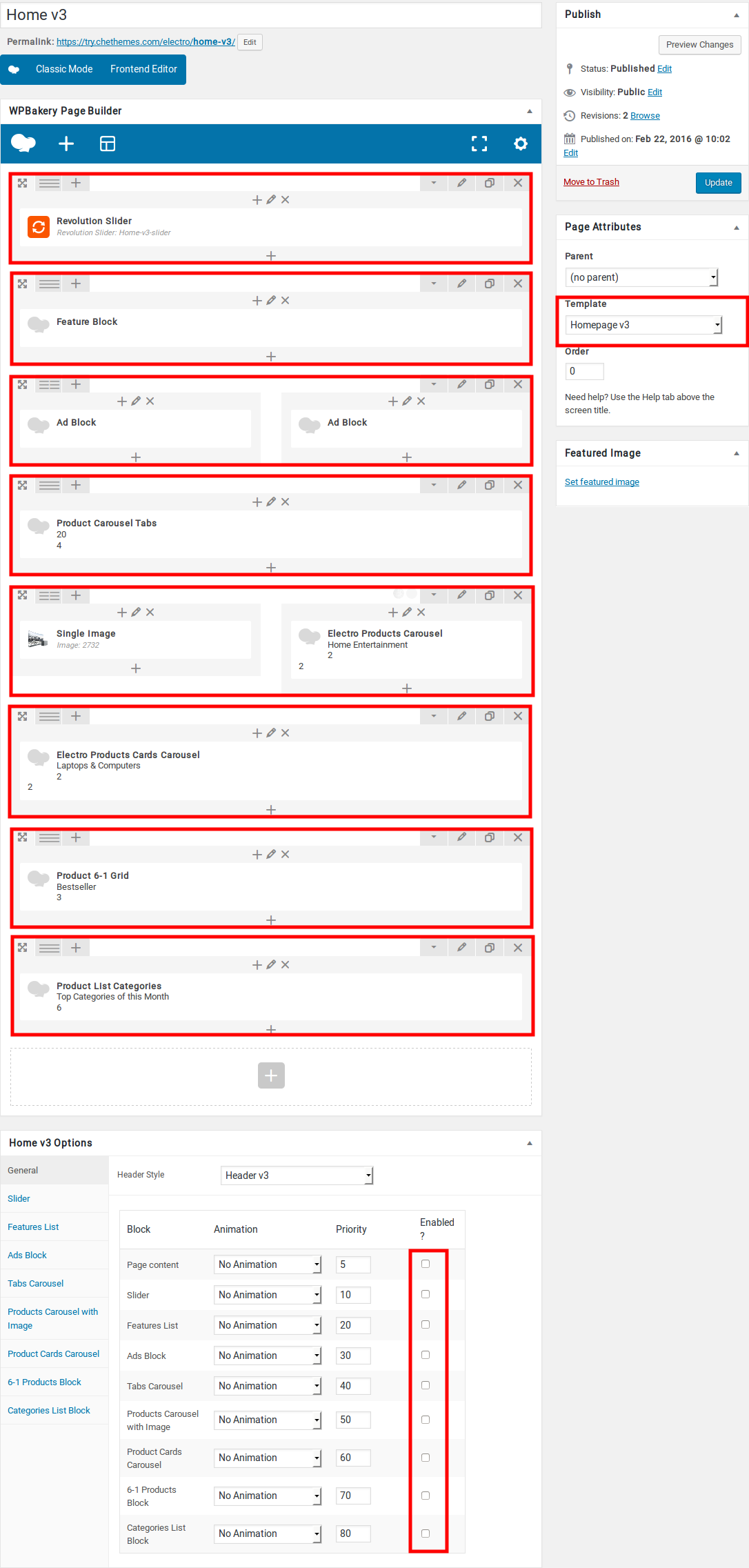Click large plus button to add new row
Image resolution: width=749 pixels, height=1568 pixels.
coord(271,1075)
